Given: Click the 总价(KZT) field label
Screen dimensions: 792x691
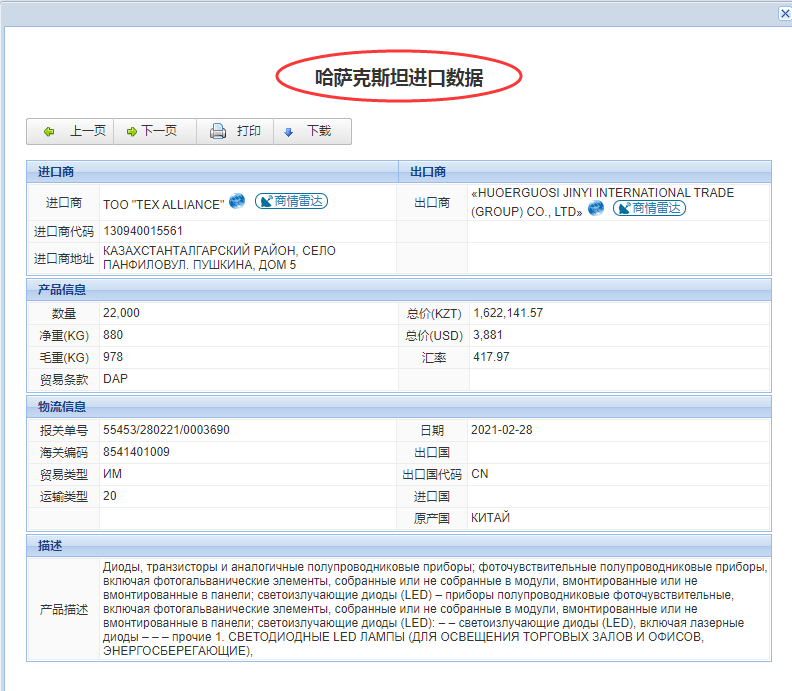Looking at the screenshot, I should tap(434, 314).
